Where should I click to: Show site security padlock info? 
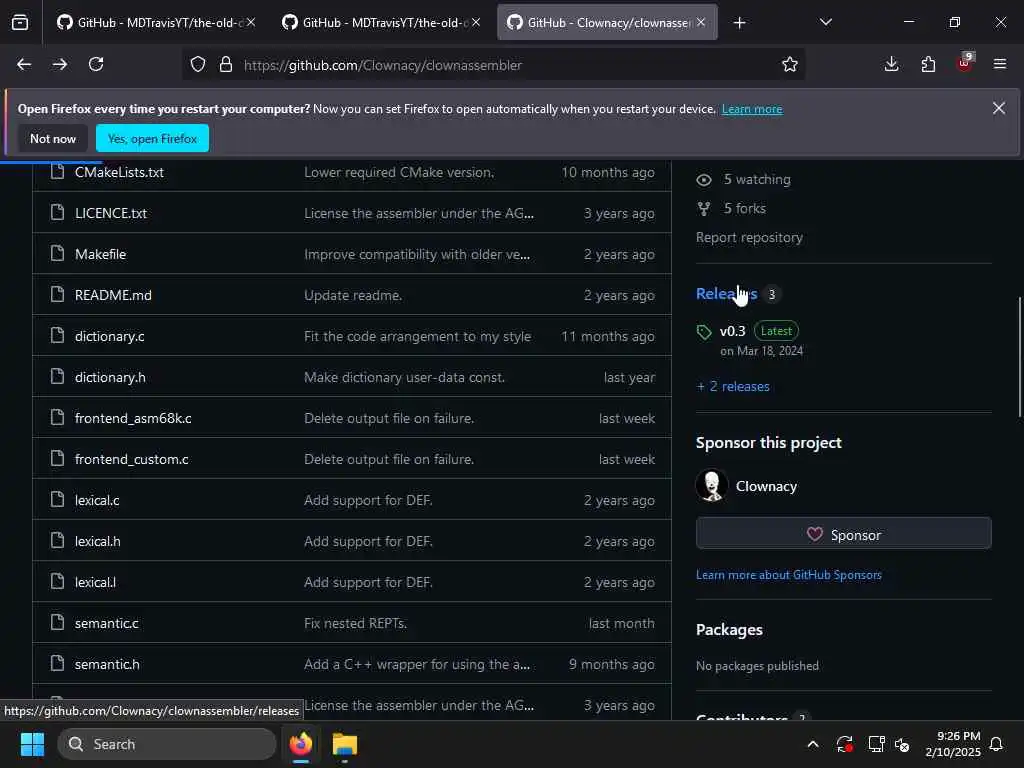click(226, 65)
